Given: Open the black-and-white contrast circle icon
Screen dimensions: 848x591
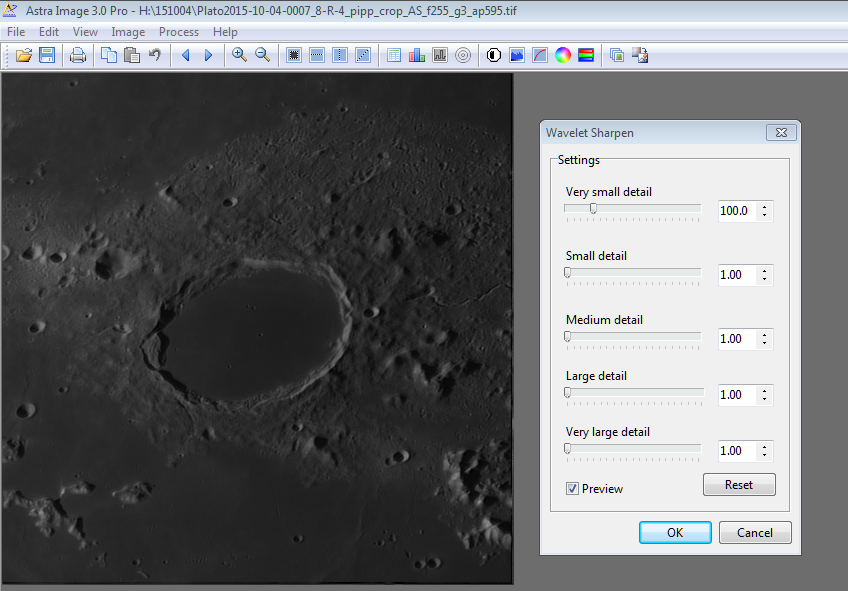Looking at the screenshot, I should coord(494,55).
